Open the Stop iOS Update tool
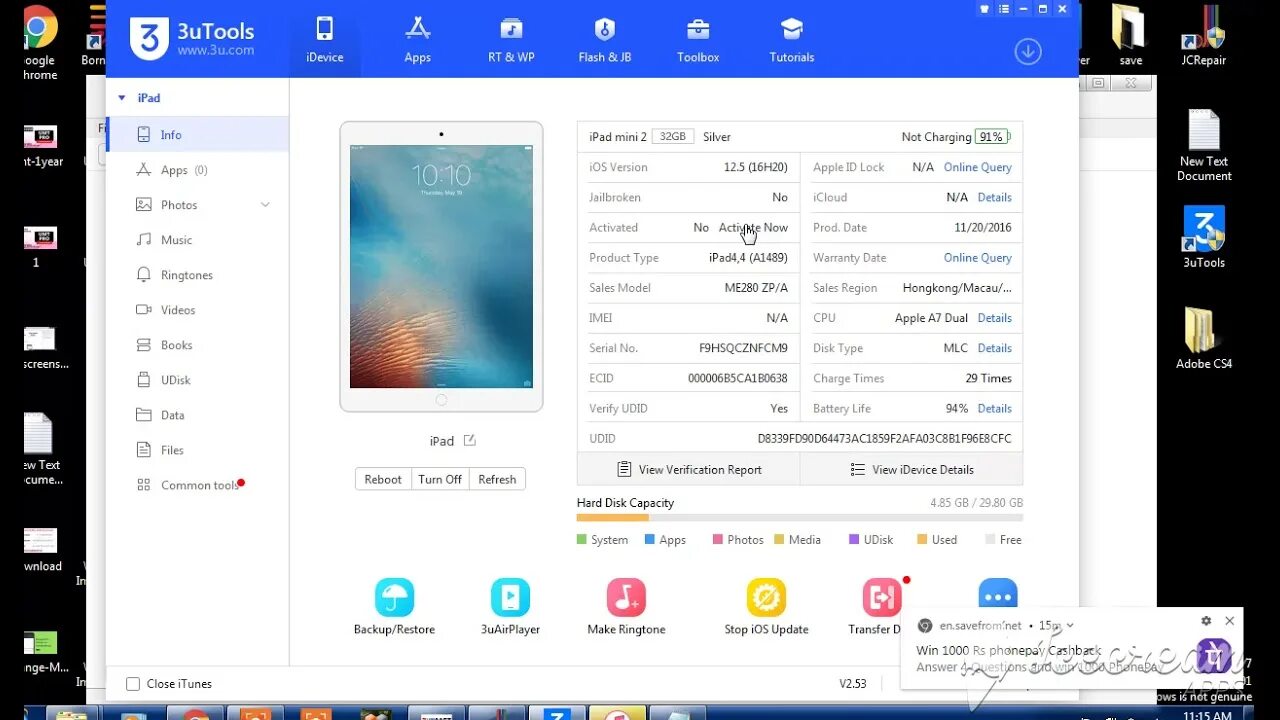 point(766,607)
